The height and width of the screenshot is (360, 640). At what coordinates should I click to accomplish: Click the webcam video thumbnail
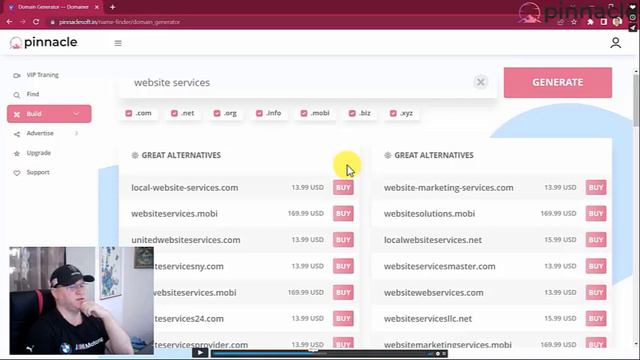[82, 300]
